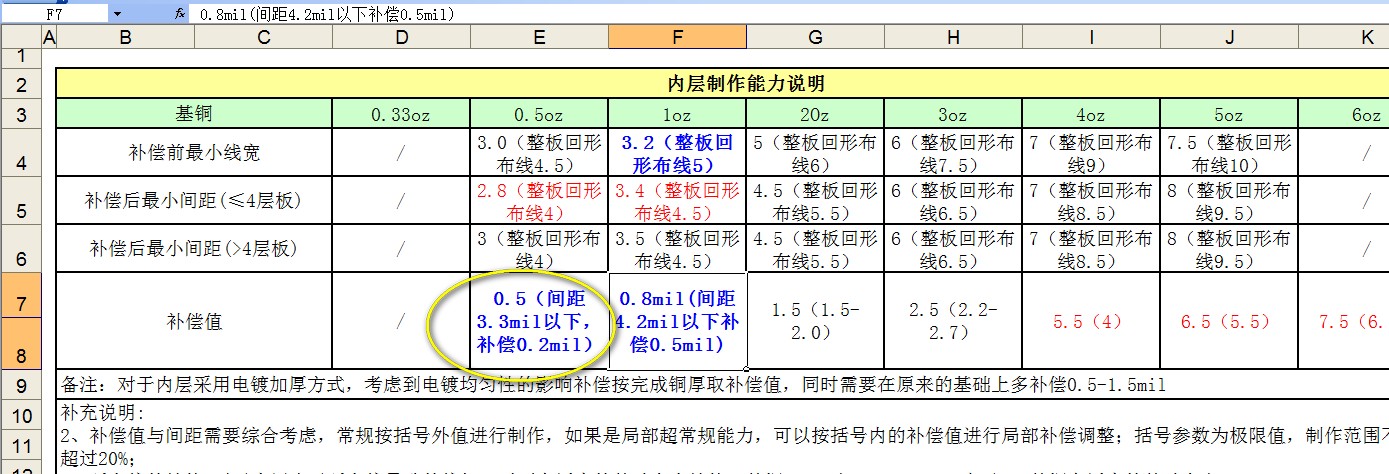Click the select-all corner of the sheet
The image size is (1389, 474).
click(x=20, y=37)
